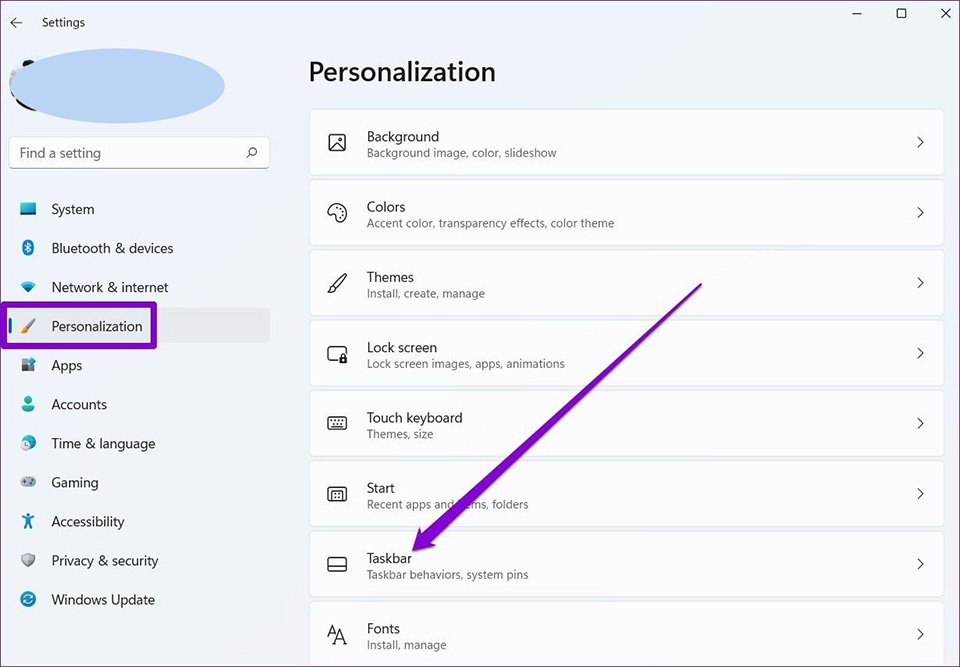Open Gaming settings
This screenshot has width=960, height=667.
coord(140,482)
